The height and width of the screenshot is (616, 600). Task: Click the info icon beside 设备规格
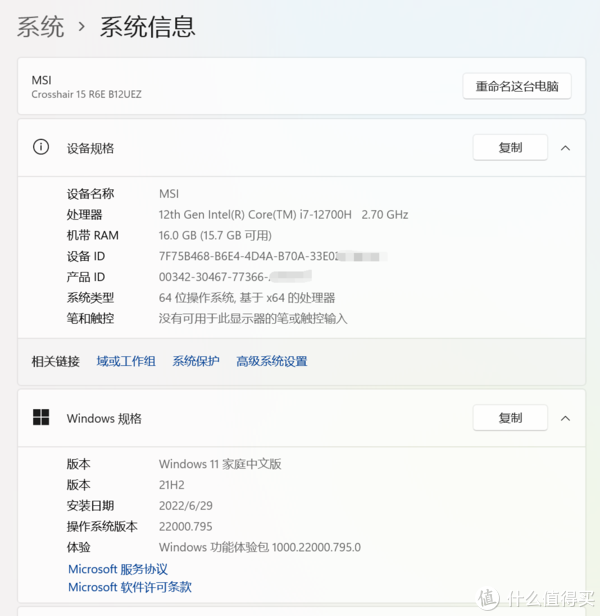[41, 147]
